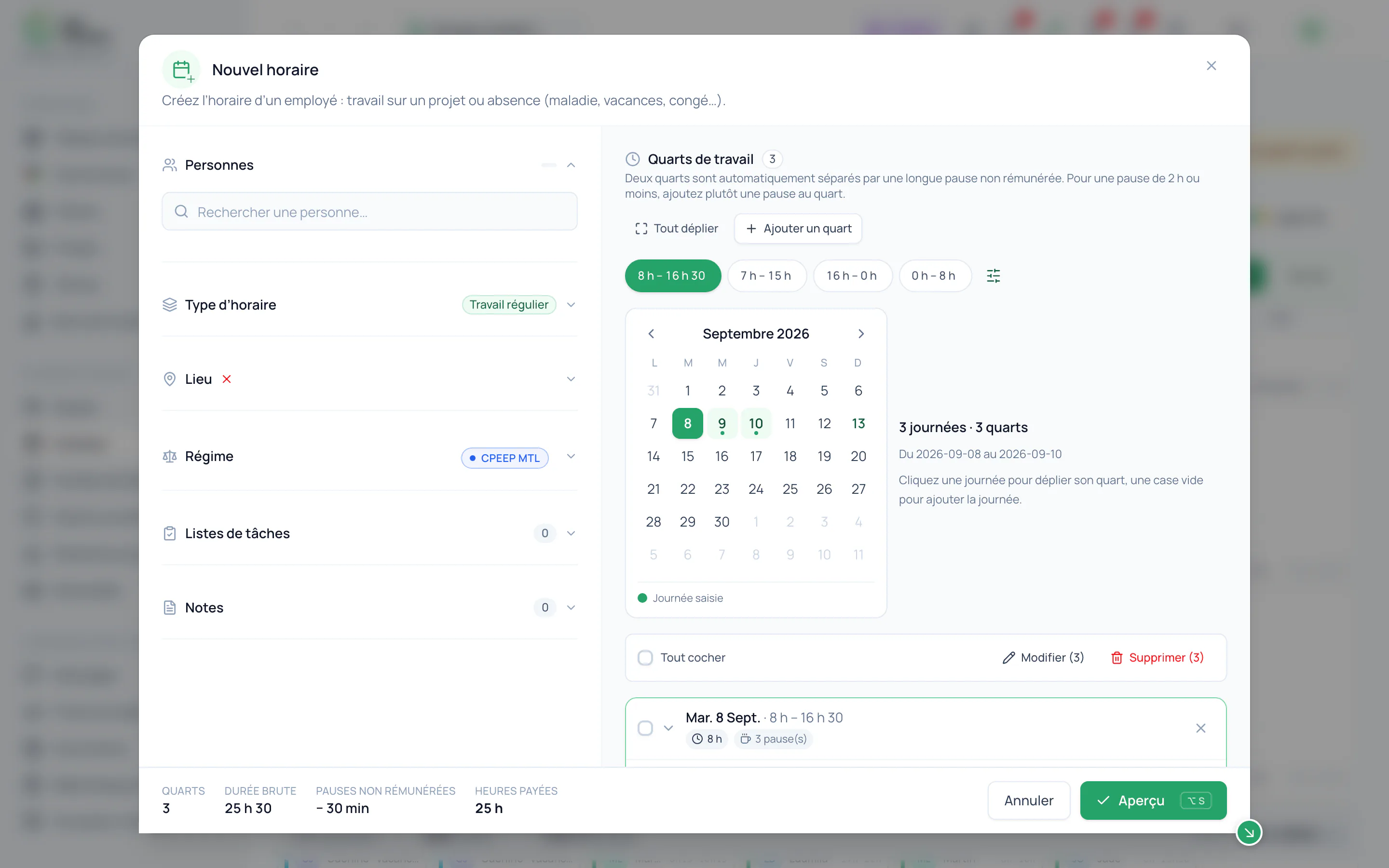Click the Quarts de travail clock icon
Viewport: 1389px width, 868px height.
632,159
